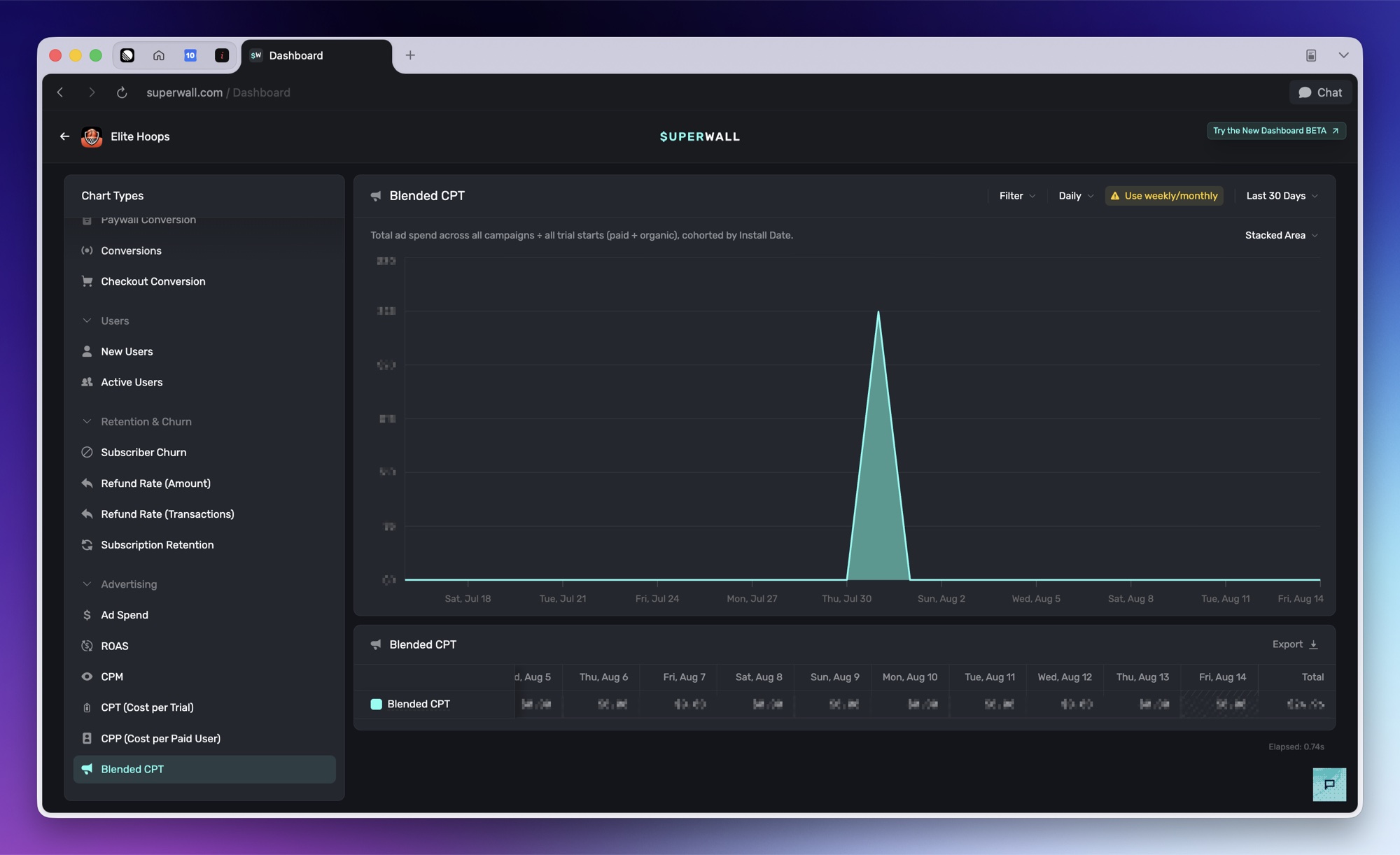Open the New Users chart
The image size is (1400, 855).
[127, 351]
